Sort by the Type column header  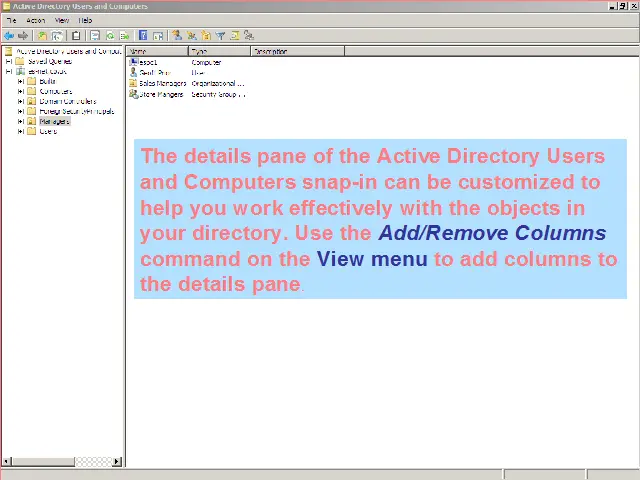[219, 51]
